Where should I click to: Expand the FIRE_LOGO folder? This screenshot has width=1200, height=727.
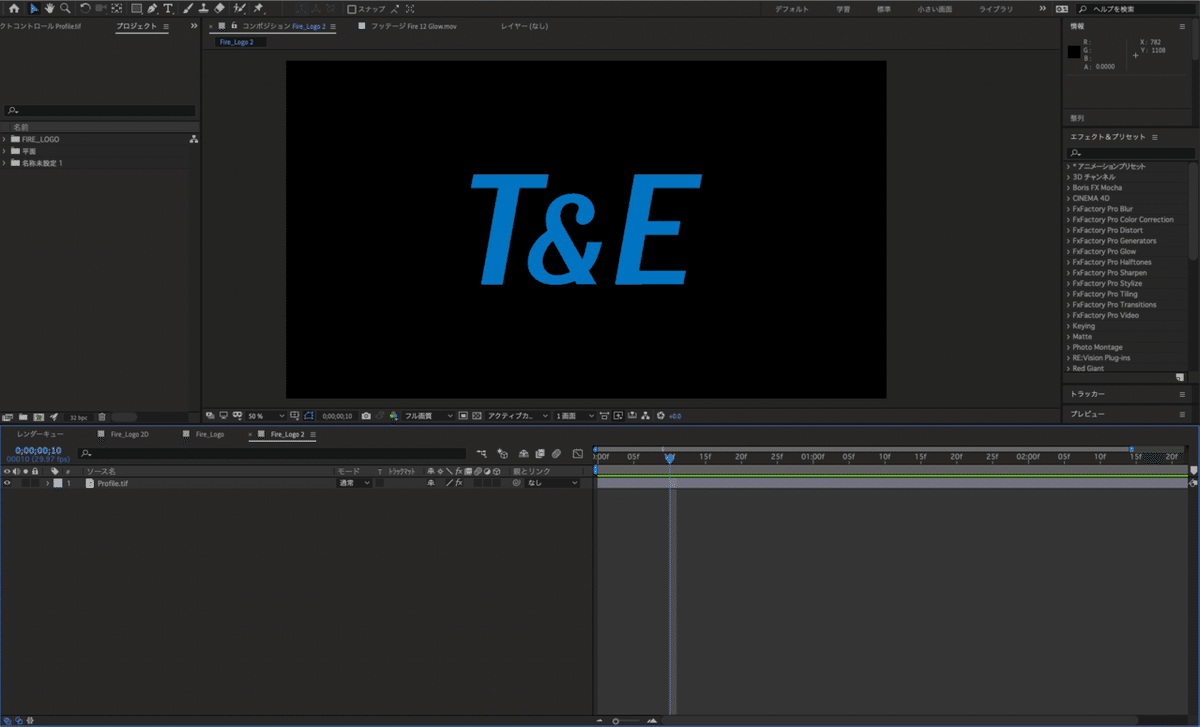pos(4,139)
